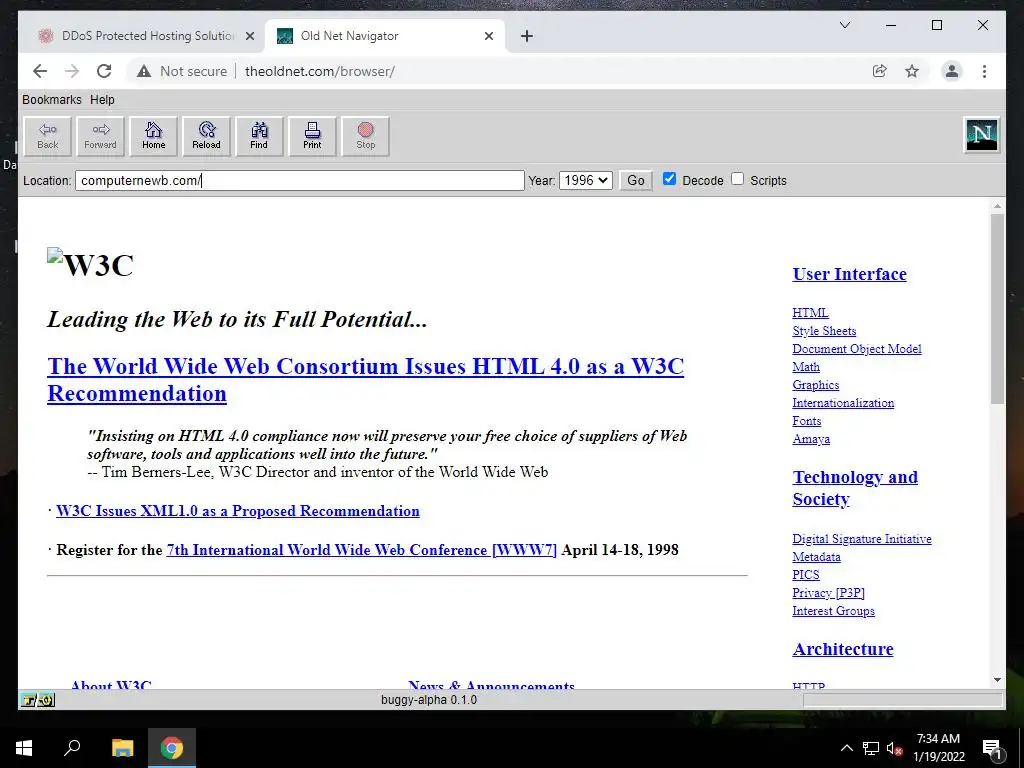Open Windows taskbar search
This screenshot has height=768, width=1024.
(x=72, y=748)
